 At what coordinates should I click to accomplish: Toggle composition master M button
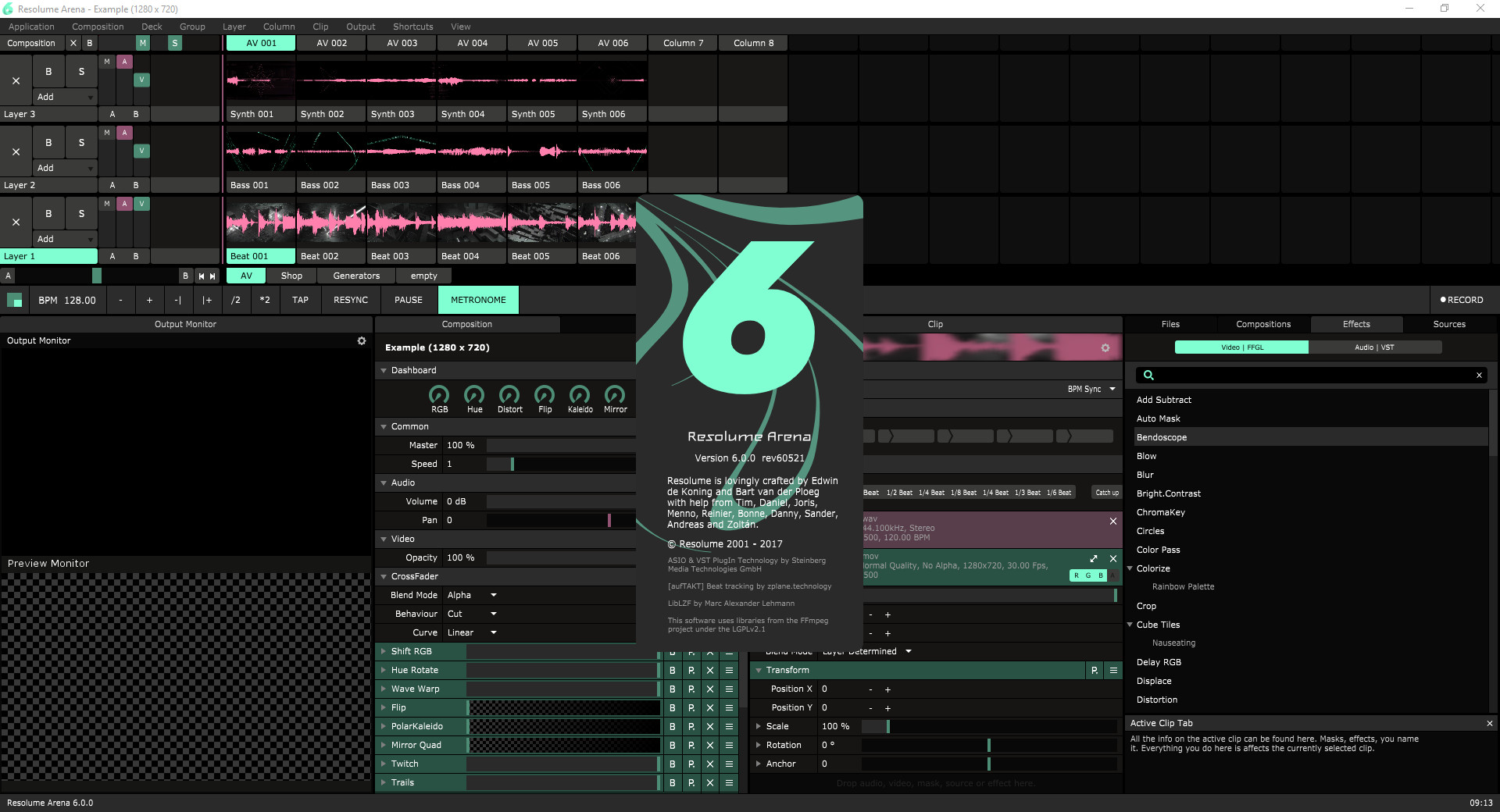pyautogui.click(x=143, y=43)
